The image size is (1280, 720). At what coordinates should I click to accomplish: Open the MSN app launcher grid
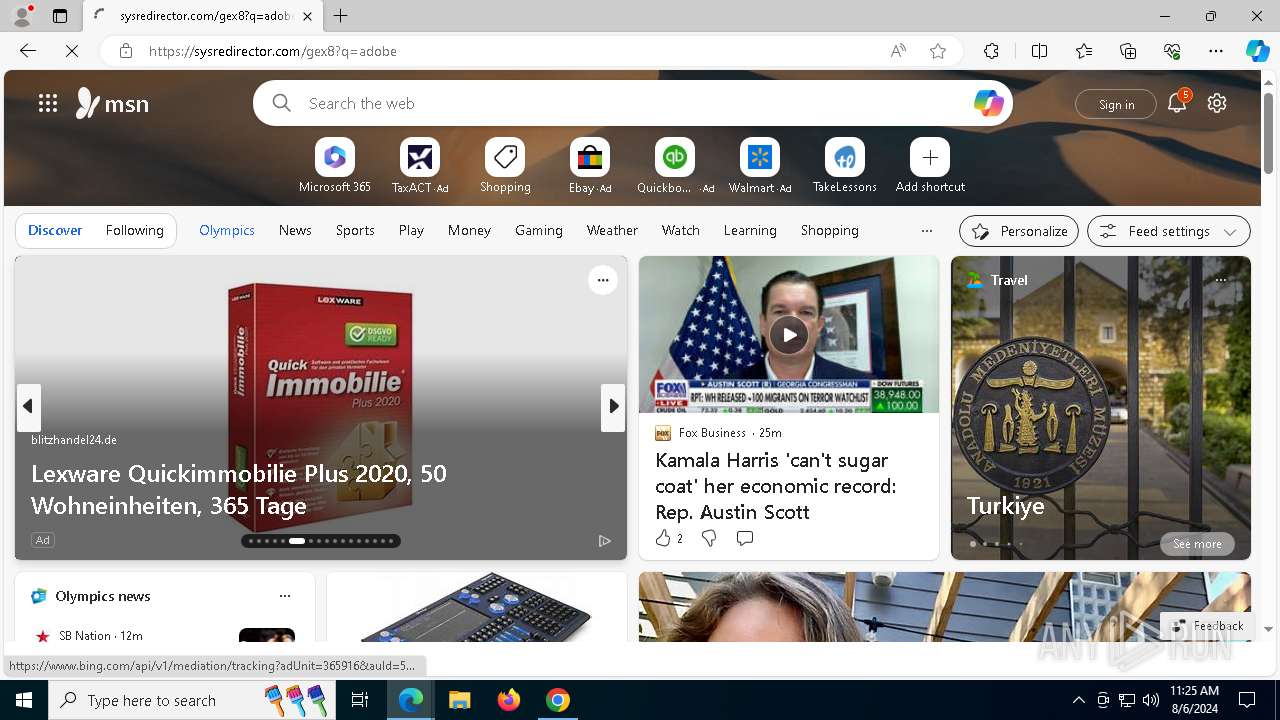tap(48, 103)
